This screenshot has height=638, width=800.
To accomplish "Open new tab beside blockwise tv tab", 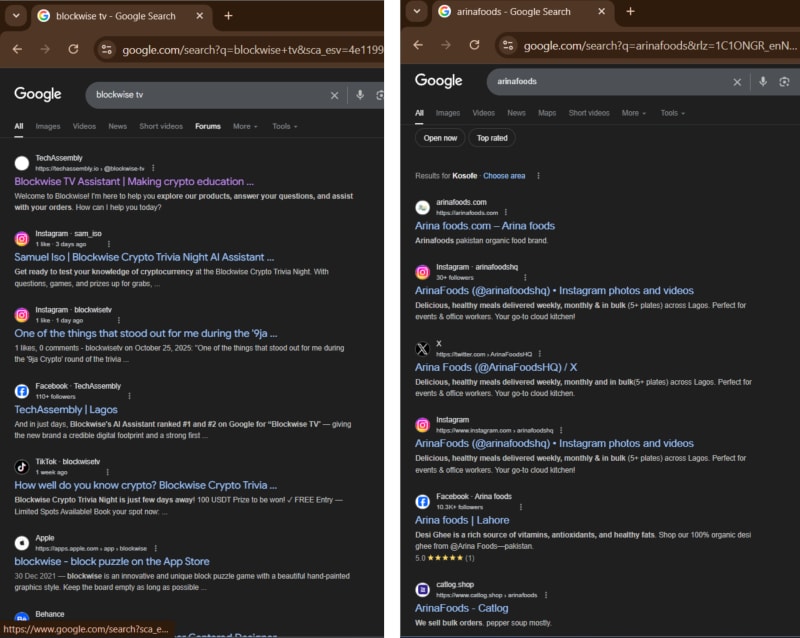I will (x=228, y=16).
